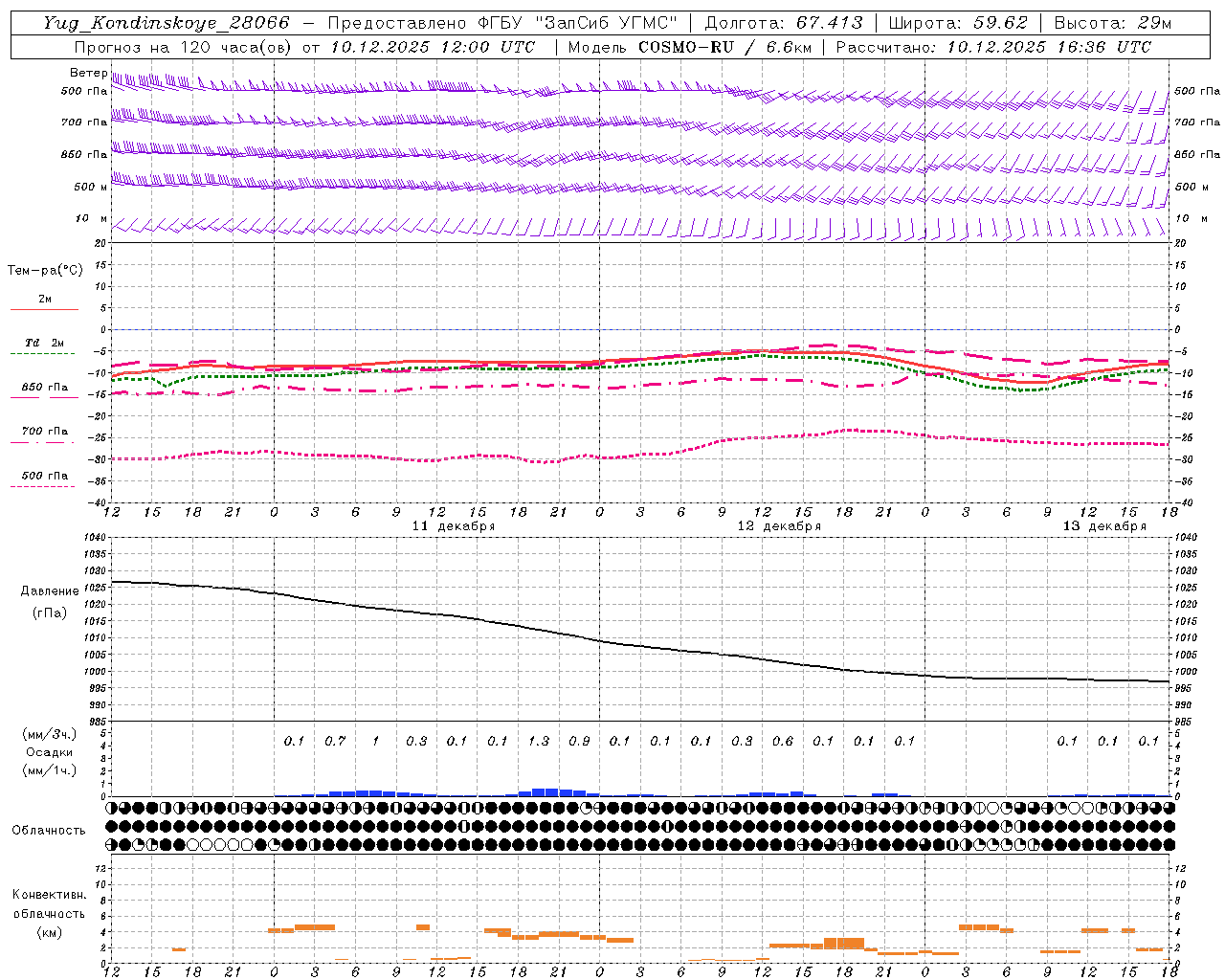Select the text Предоставлено ФГБУ "ЗапСиб УГМС"
Viewport: 1225px width, 980px height.
pos(502,23)
